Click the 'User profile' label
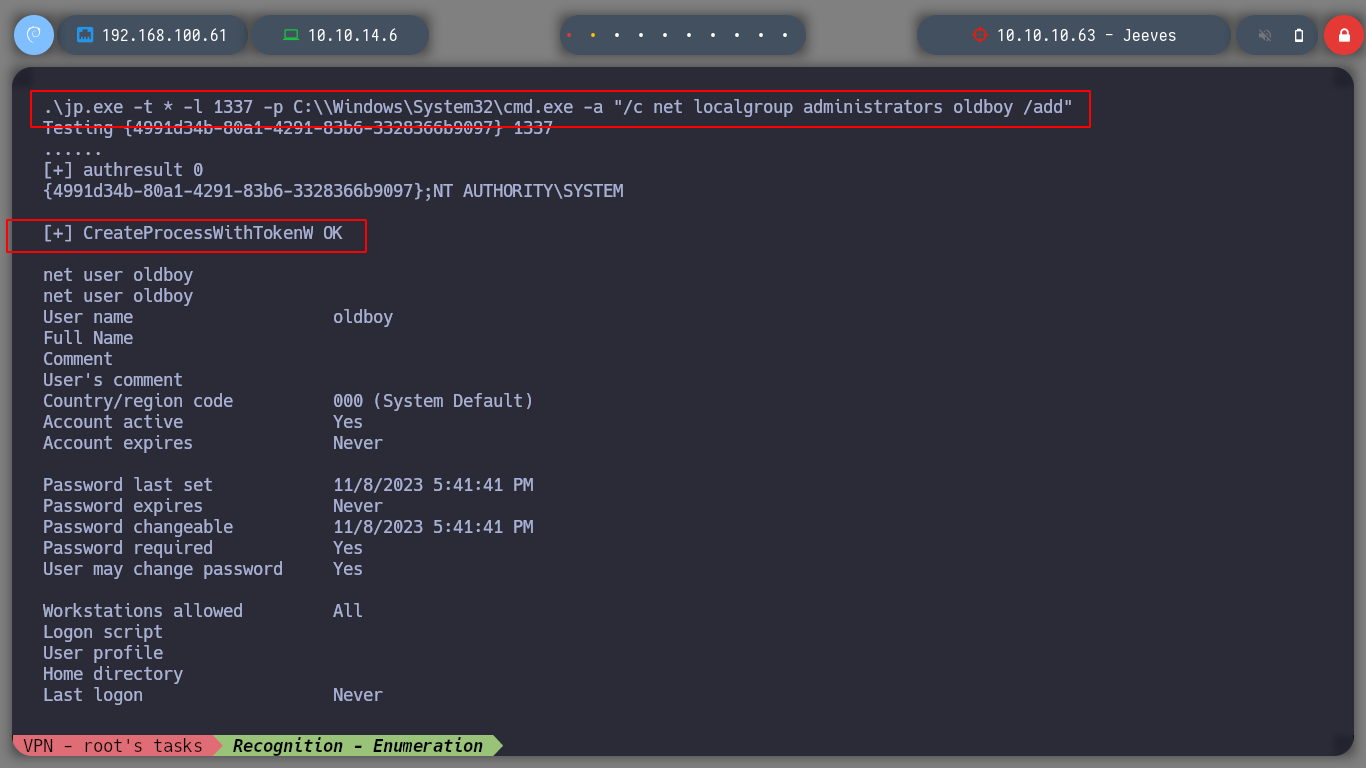 tap(103, 653)
